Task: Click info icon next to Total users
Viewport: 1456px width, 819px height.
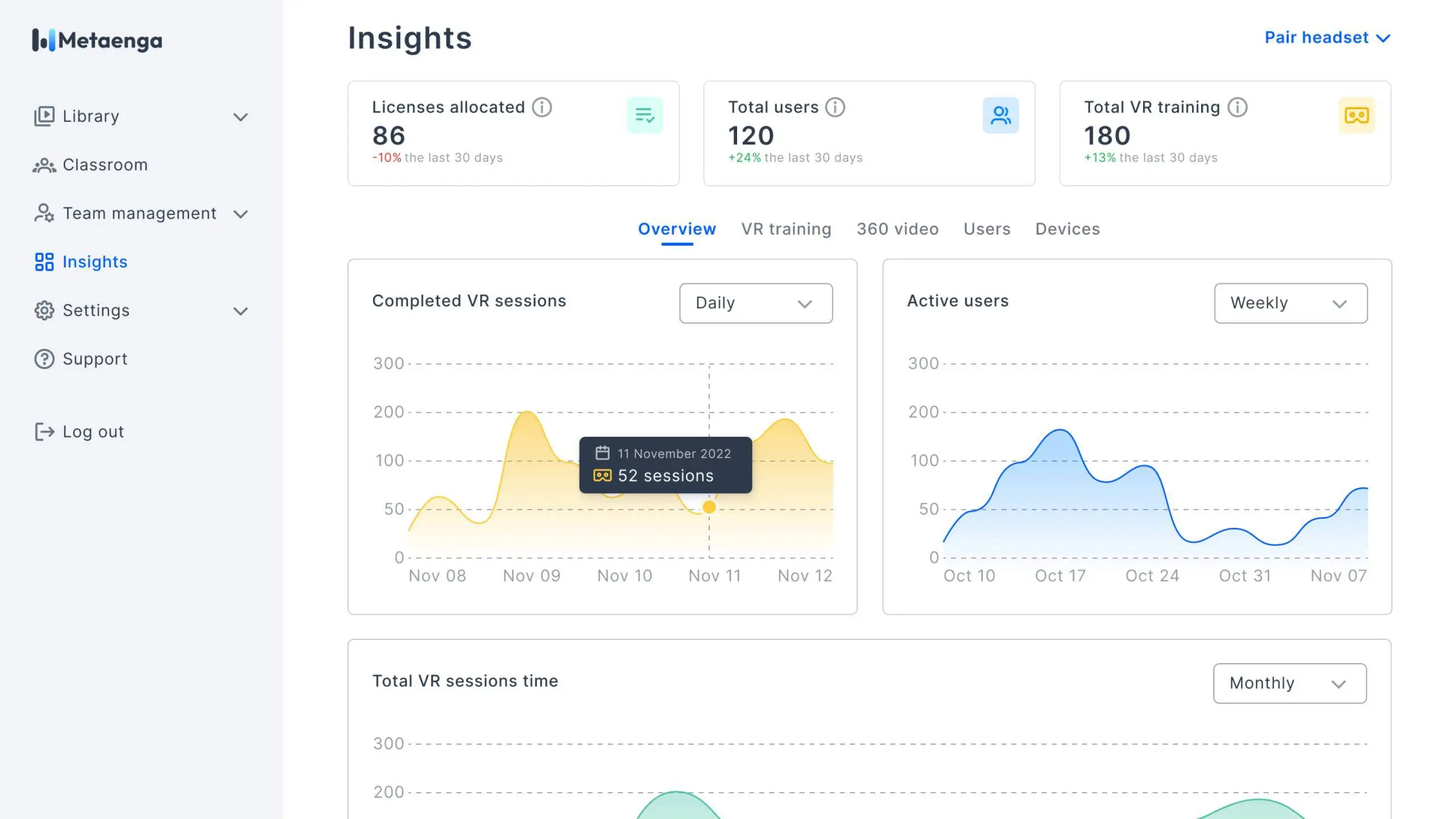Action: click(835, 107)
